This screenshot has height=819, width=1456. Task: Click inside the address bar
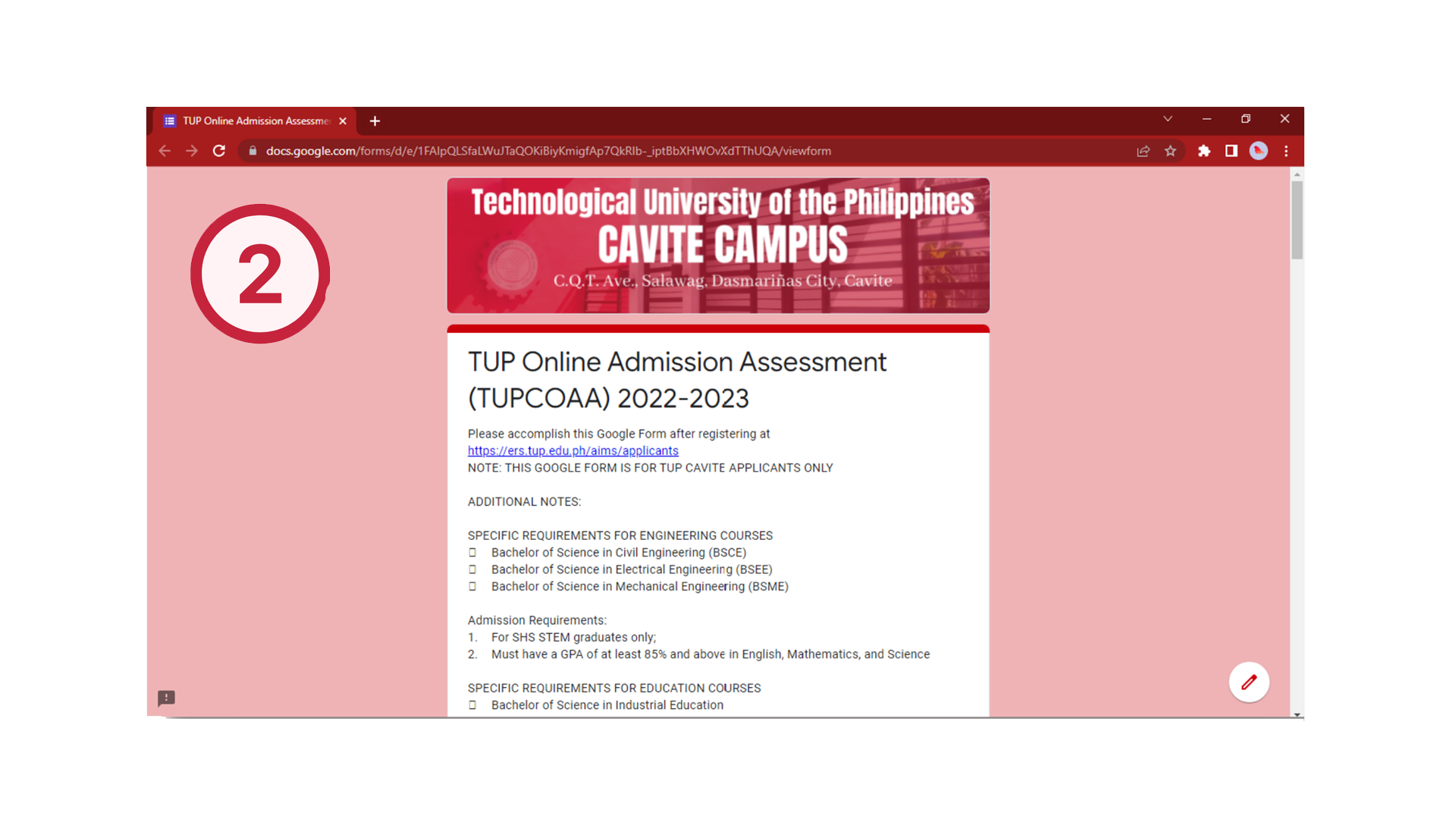point(607,151)
